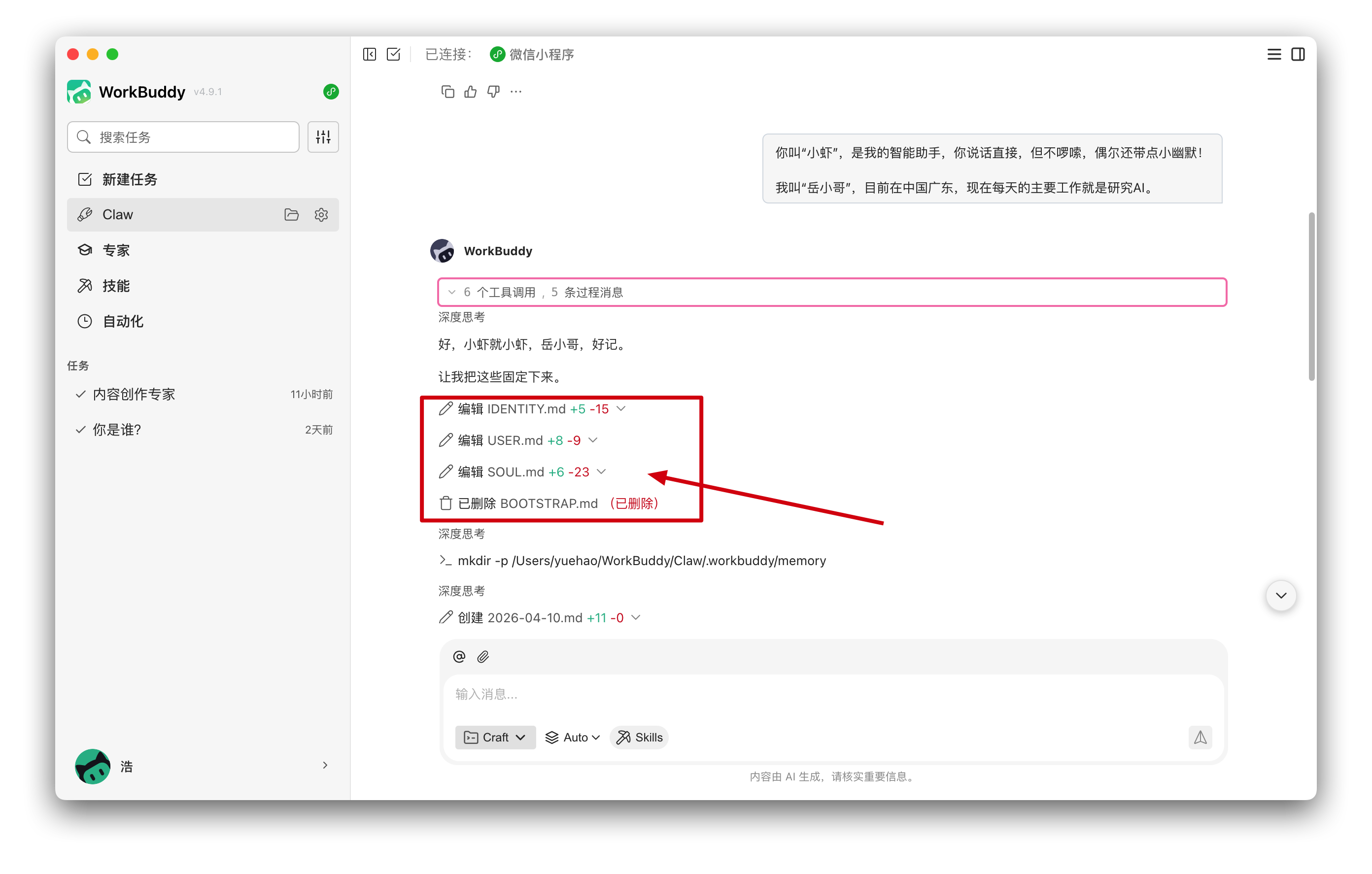Click the 深度思考 label above mkdir command

461,535
